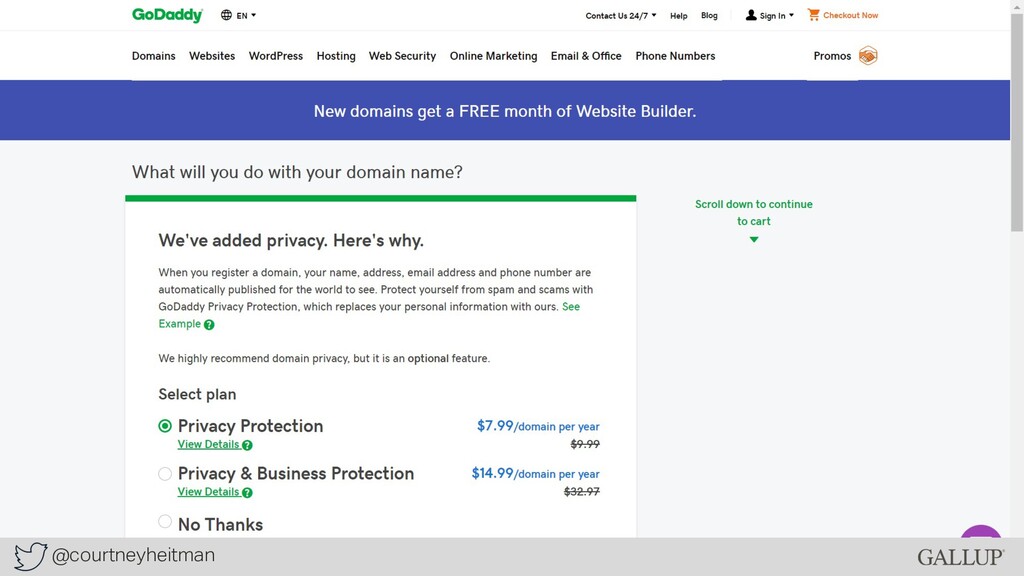Expand the Contact Us 24/7 dropdown
The image size is (1024, 576).
[x=621, y=16]
